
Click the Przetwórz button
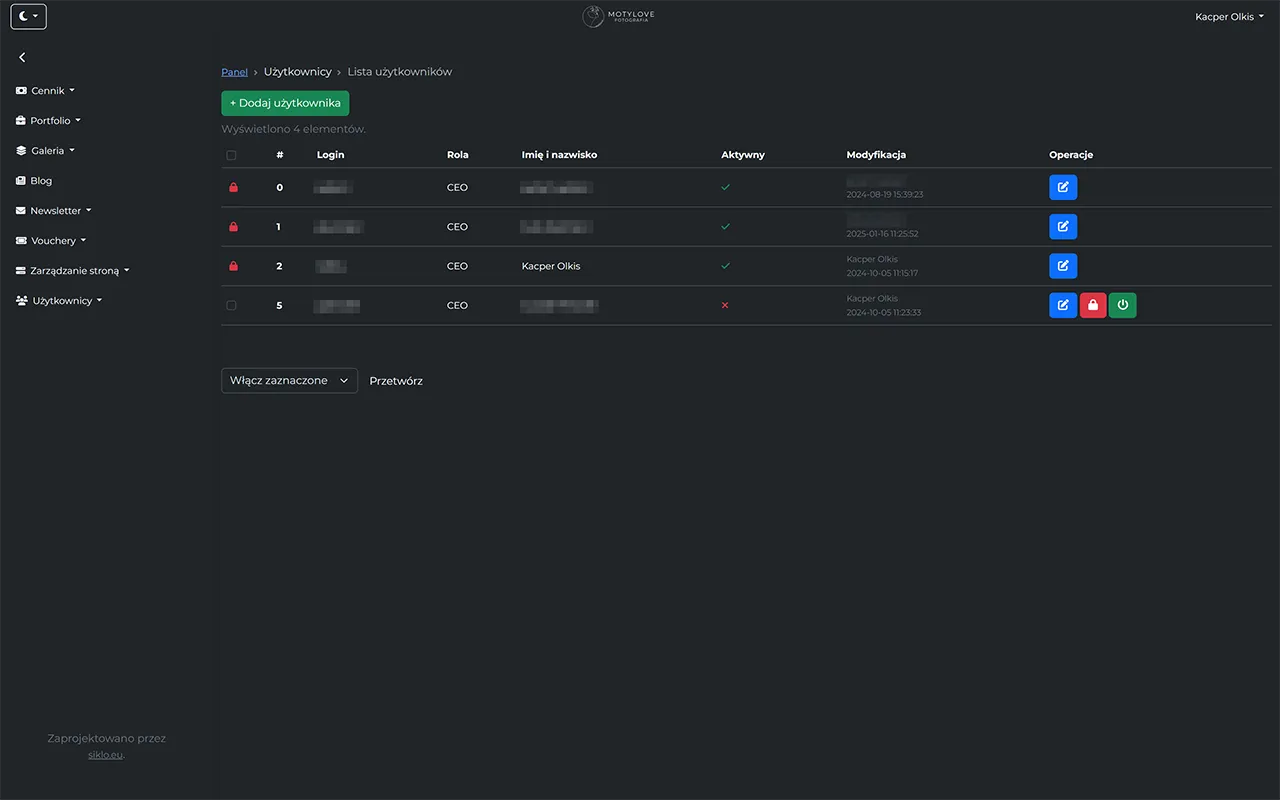click(396, 380)
